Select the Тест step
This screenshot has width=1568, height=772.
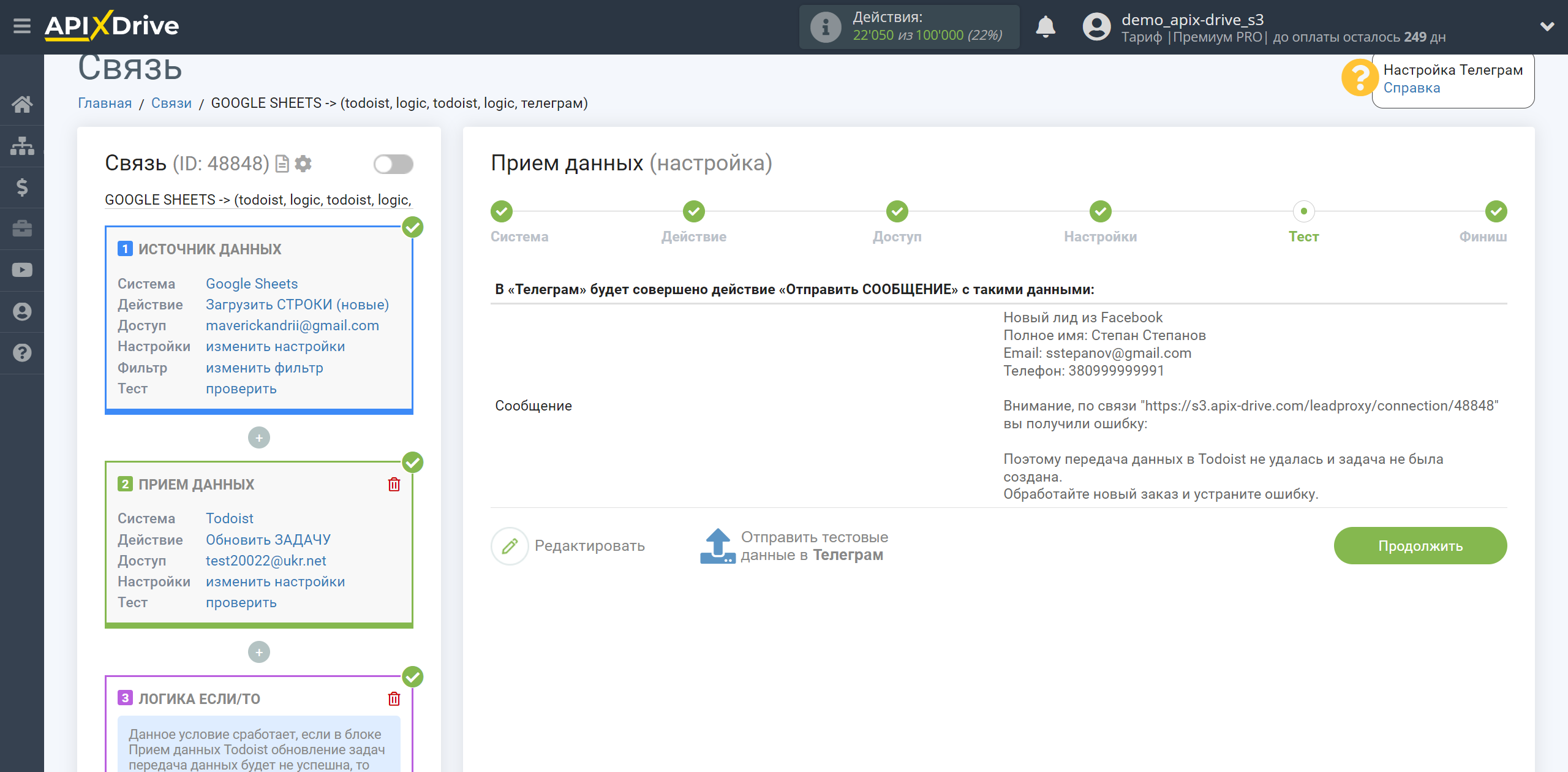click(x=1303, y=212)
